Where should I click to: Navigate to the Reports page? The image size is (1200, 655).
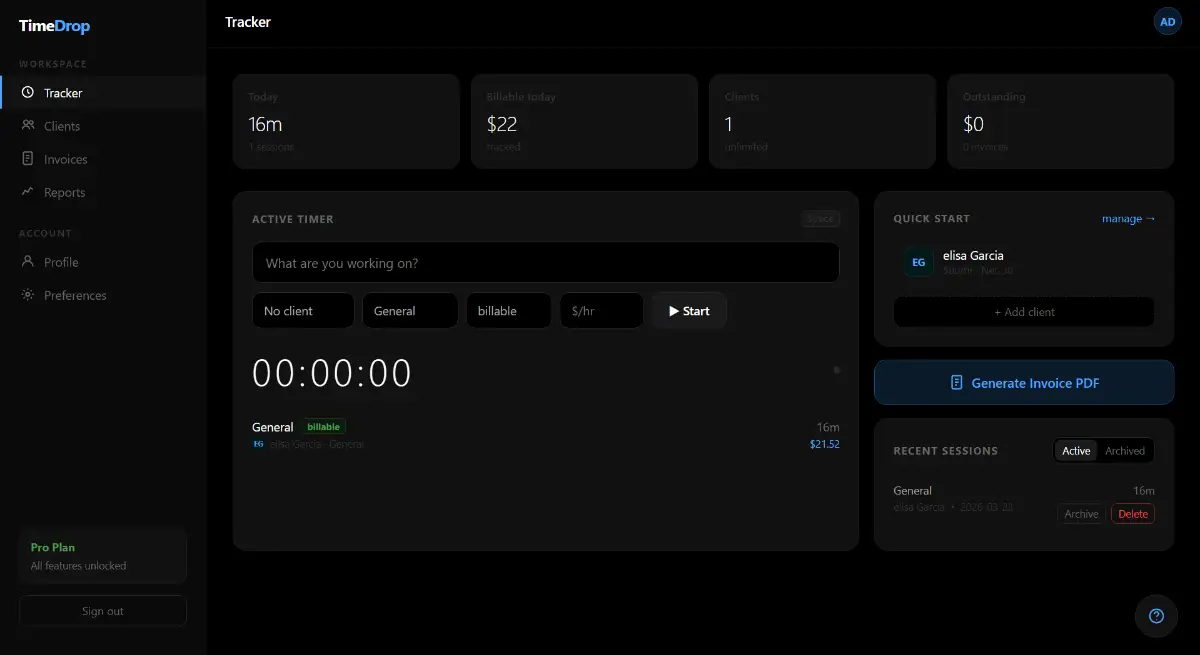point(103,192)
